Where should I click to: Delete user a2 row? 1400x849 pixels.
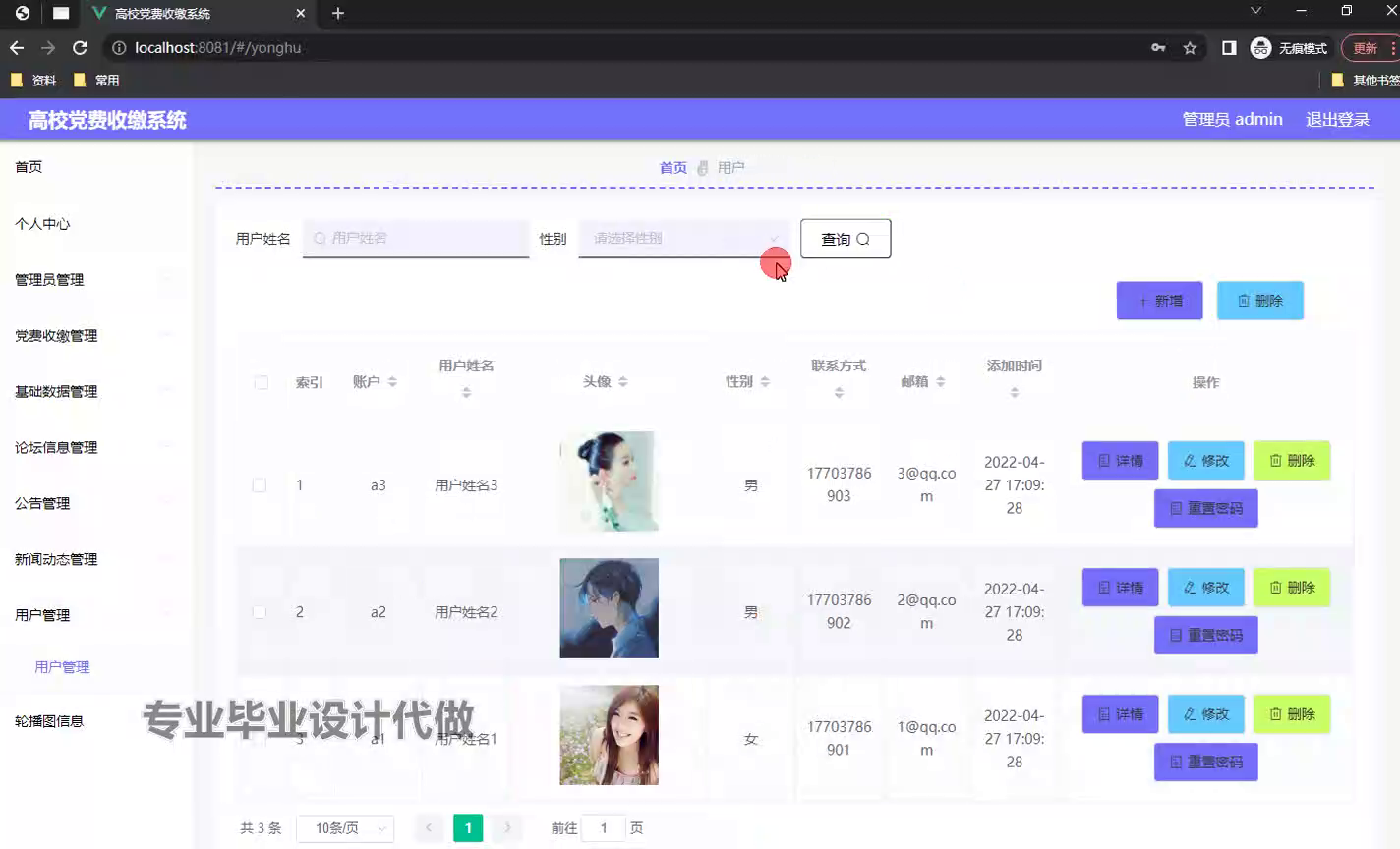pyautogui.click(x=1292, y=587)
